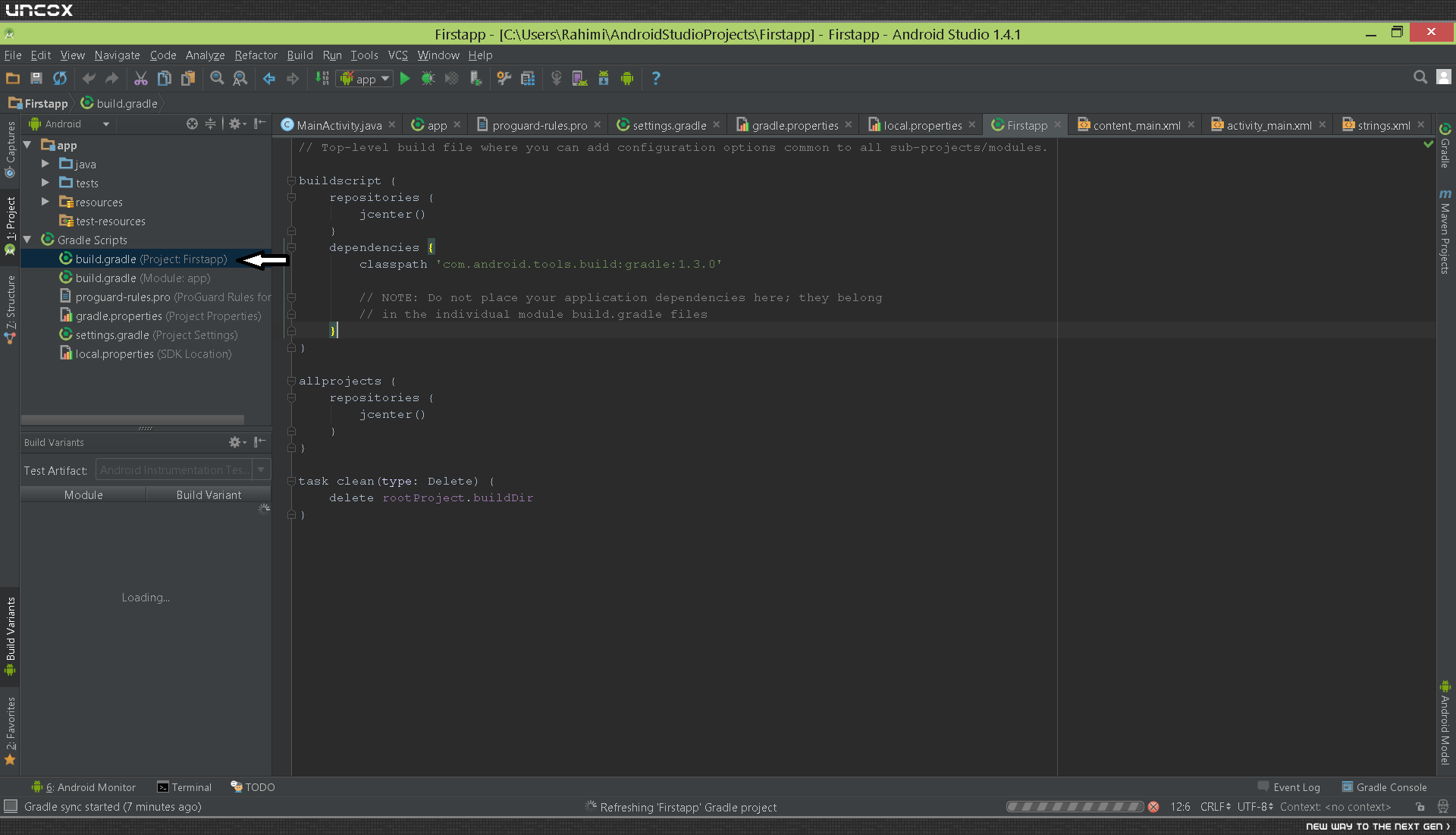Click the Copy icon in toolbar
The width and height of the screenshot is (1456, 835).
(x=165, y=78)
